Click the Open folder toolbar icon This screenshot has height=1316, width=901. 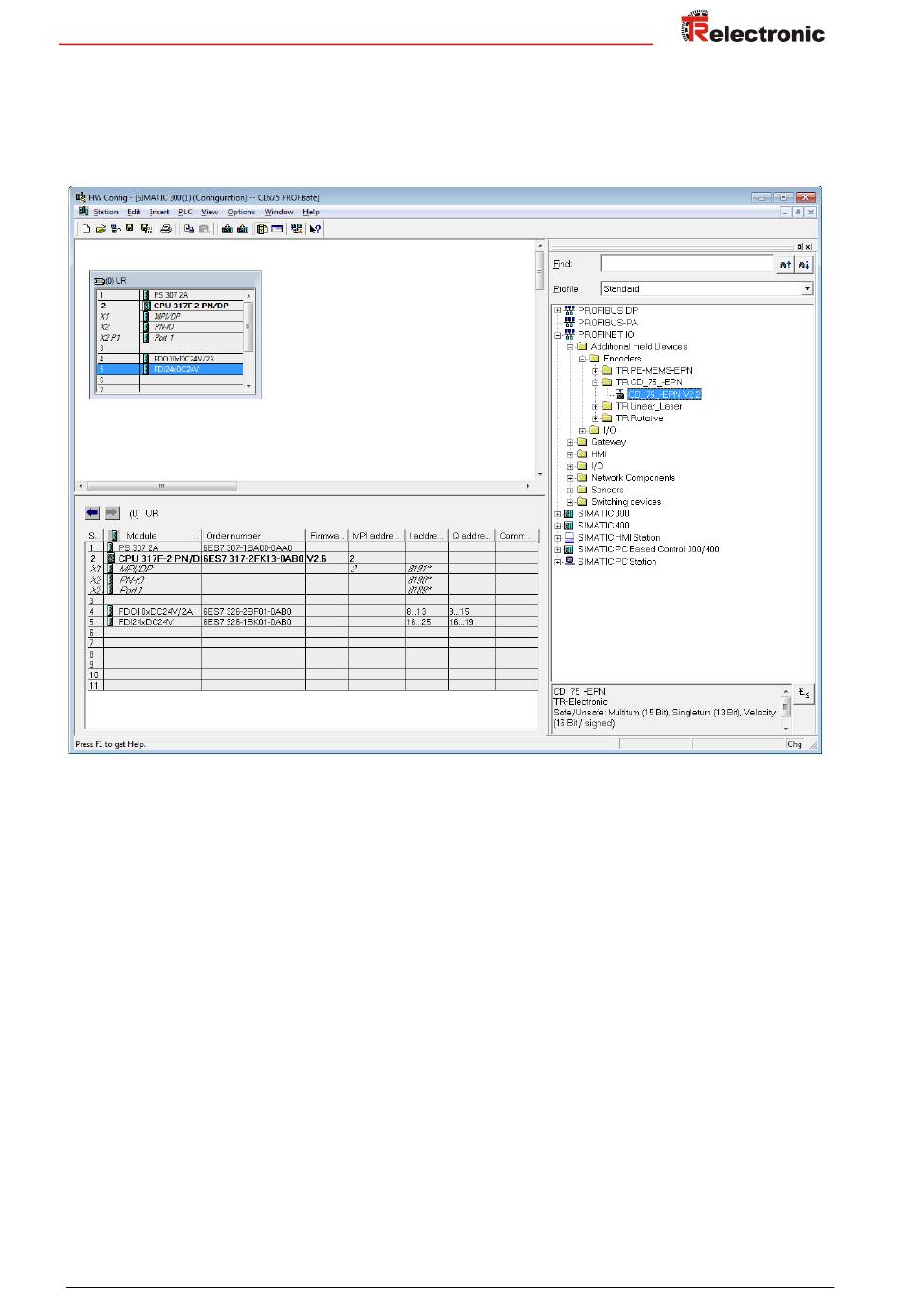pyautogui.click(x=101, y=229)
